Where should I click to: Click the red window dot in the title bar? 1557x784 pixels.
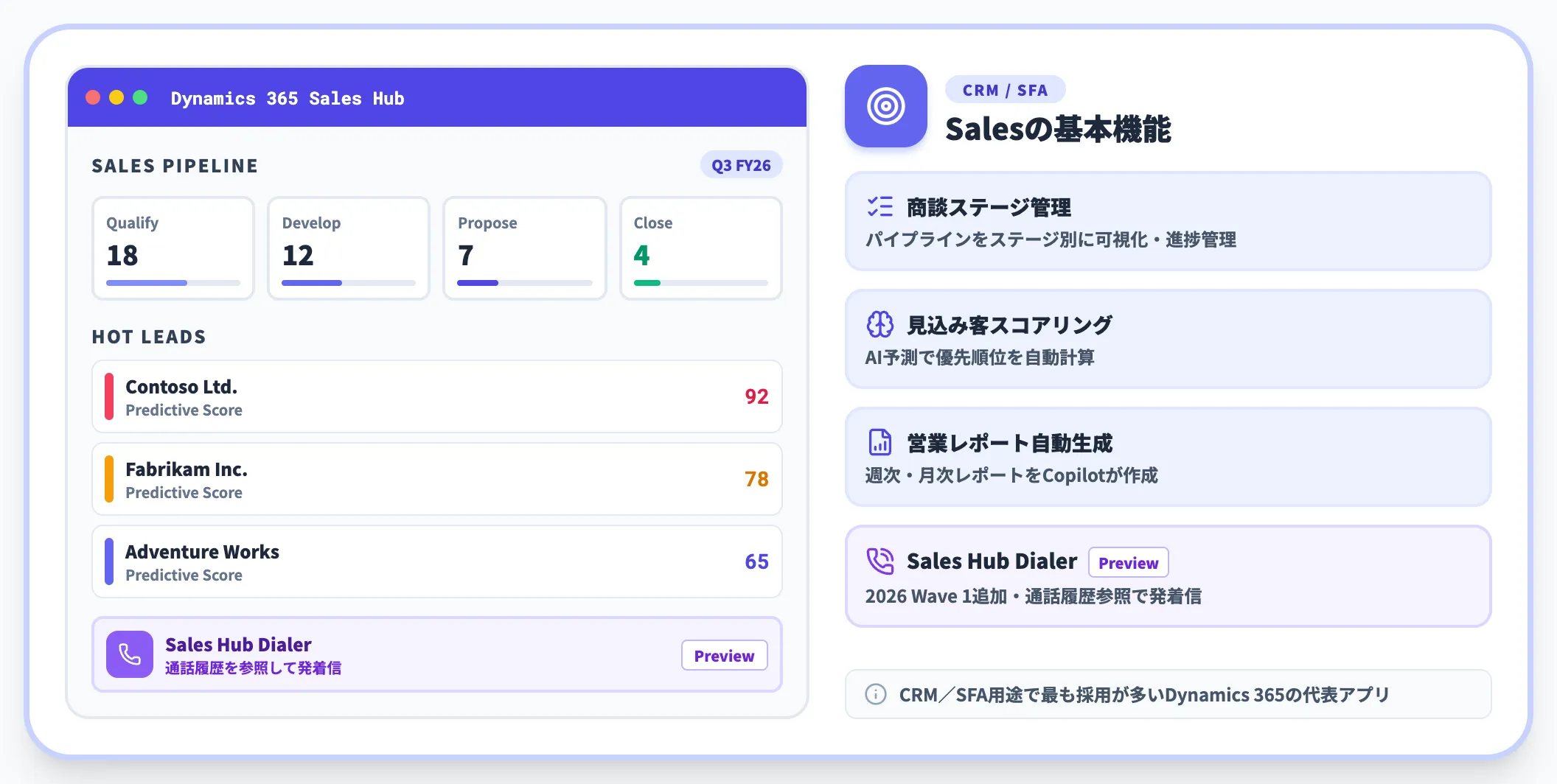[x=93, y=97]
